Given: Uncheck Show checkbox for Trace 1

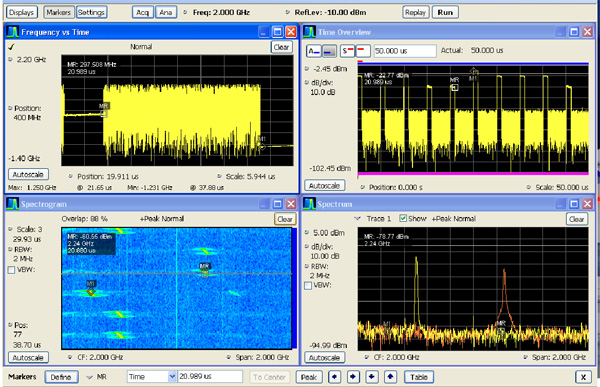Looking at the screenshot, I should tap(403, 218).
